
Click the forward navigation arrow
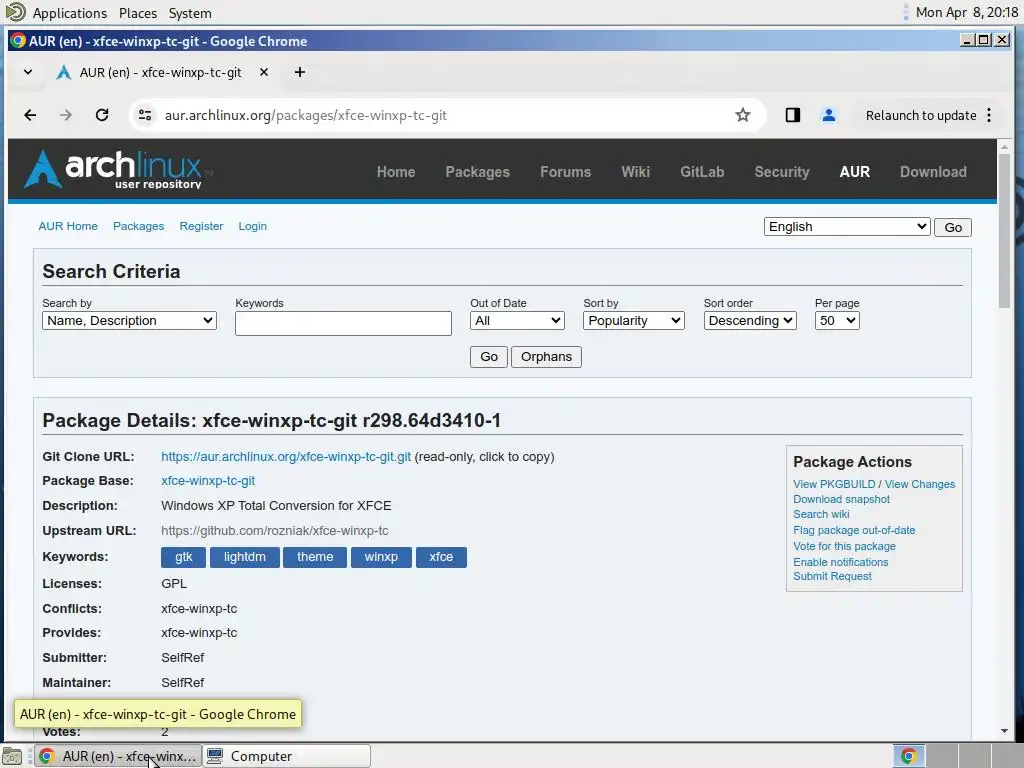pyautogui.click(x=66, y=116)
